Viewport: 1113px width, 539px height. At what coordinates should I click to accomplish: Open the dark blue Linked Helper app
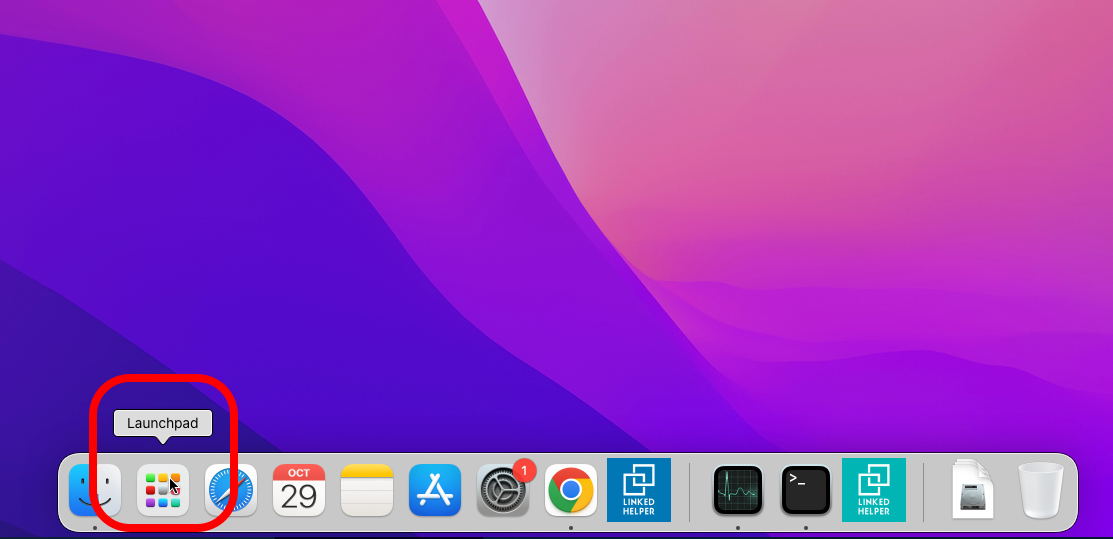coord(639,490)
